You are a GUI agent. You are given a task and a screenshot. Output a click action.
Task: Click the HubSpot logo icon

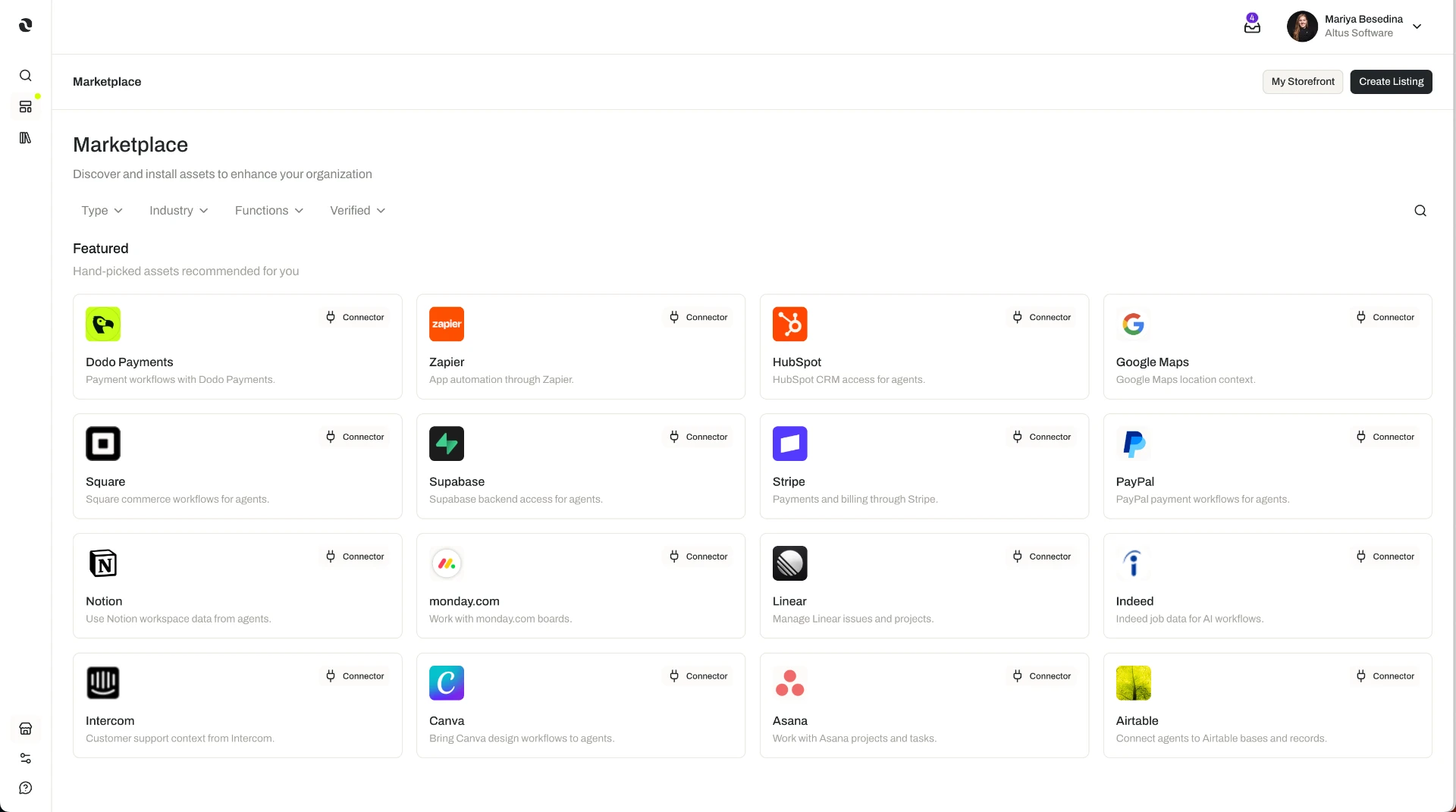pyautogui.click(x=790, y=324)
